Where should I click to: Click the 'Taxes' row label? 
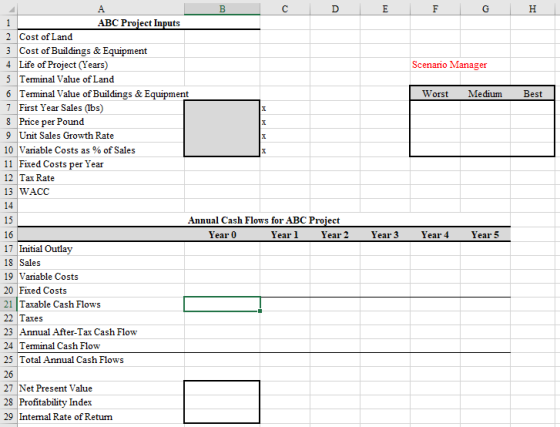[x=31, y=318]
